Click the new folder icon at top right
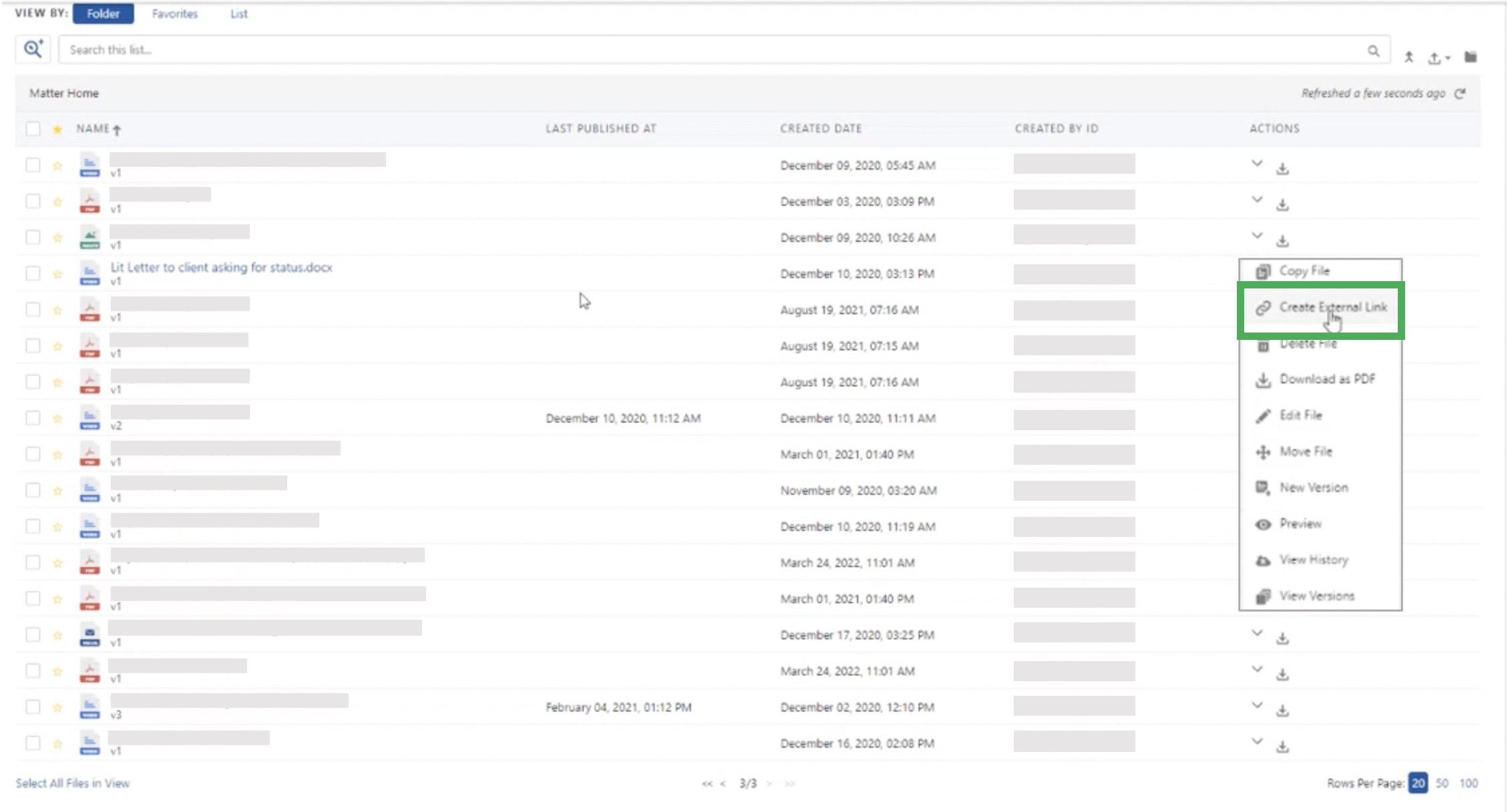The image size is (1508, 812). pyautogui.click(x=1470, y=57)
